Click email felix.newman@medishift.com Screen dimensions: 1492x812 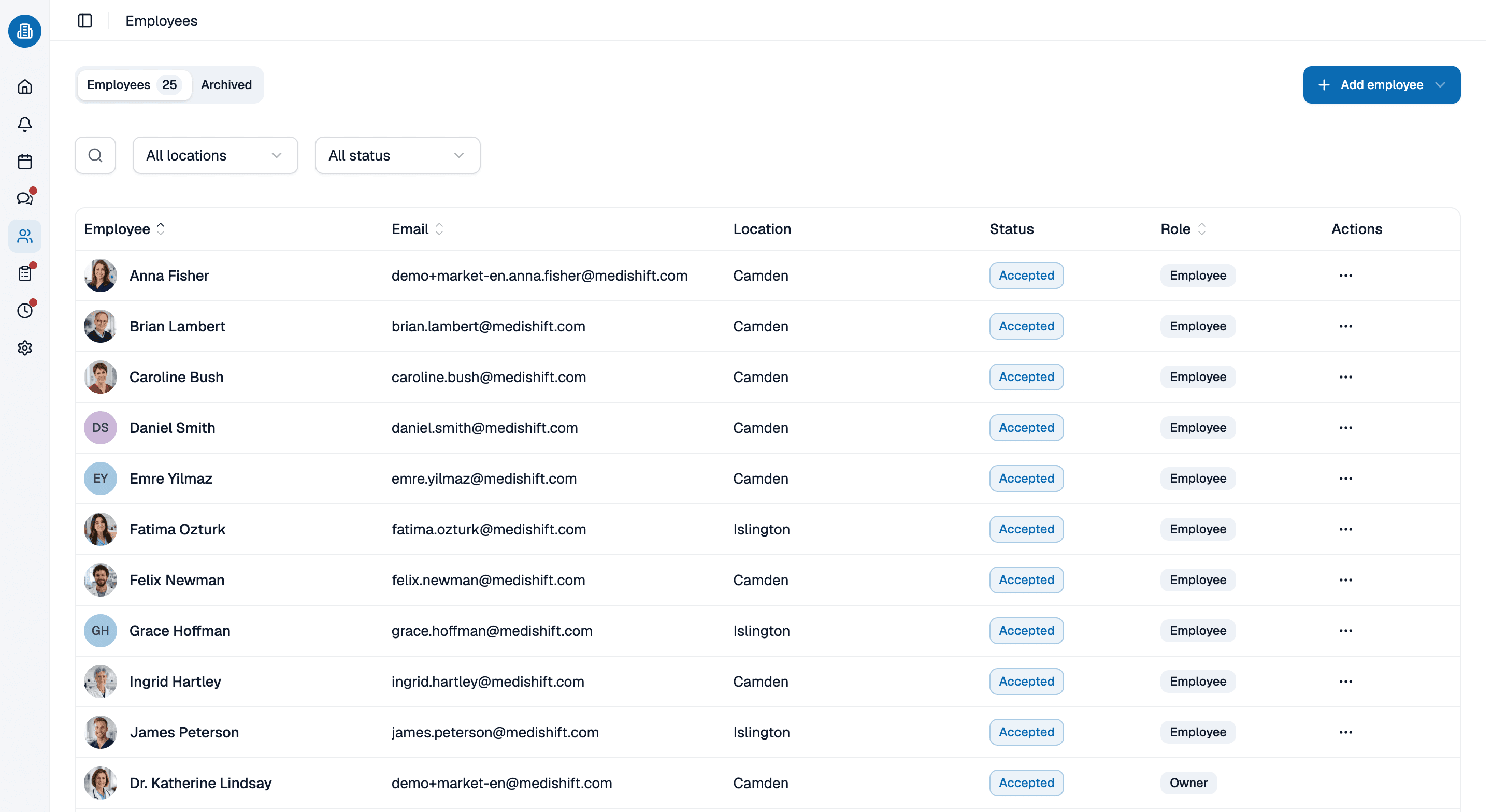coord(488,580)
